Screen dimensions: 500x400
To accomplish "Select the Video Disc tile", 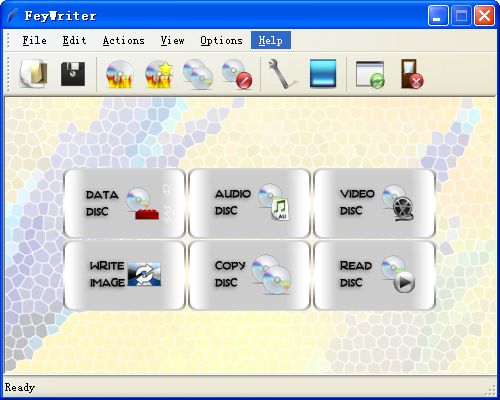I will (x=375, y=203).
